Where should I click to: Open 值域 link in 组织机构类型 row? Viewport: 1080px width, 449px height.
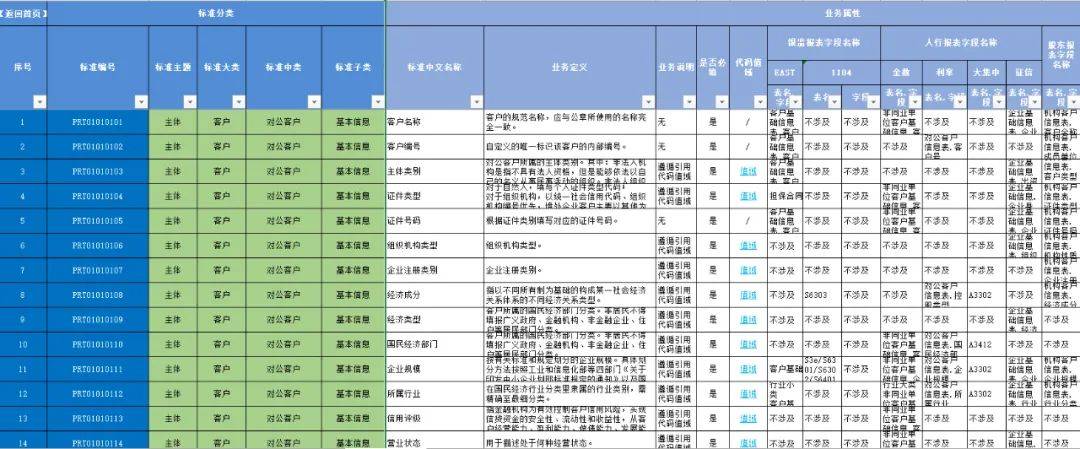pos(748,245)
